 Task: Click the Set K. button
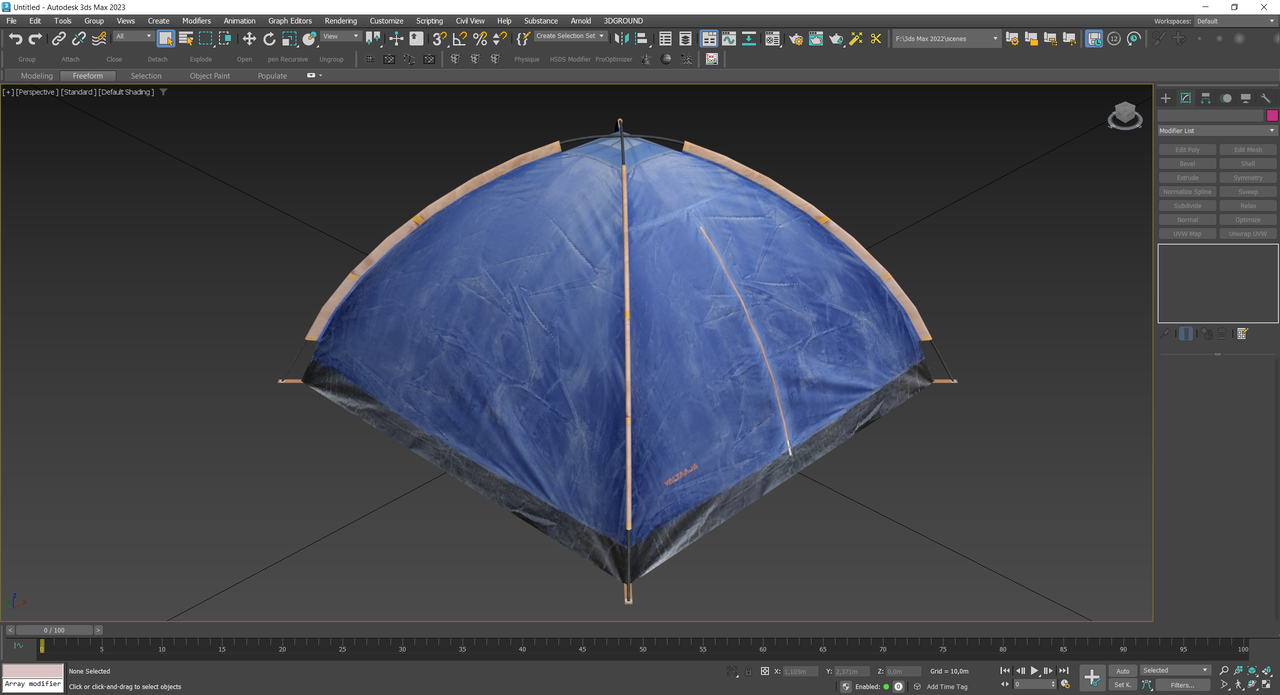[x=1123, y=685]
